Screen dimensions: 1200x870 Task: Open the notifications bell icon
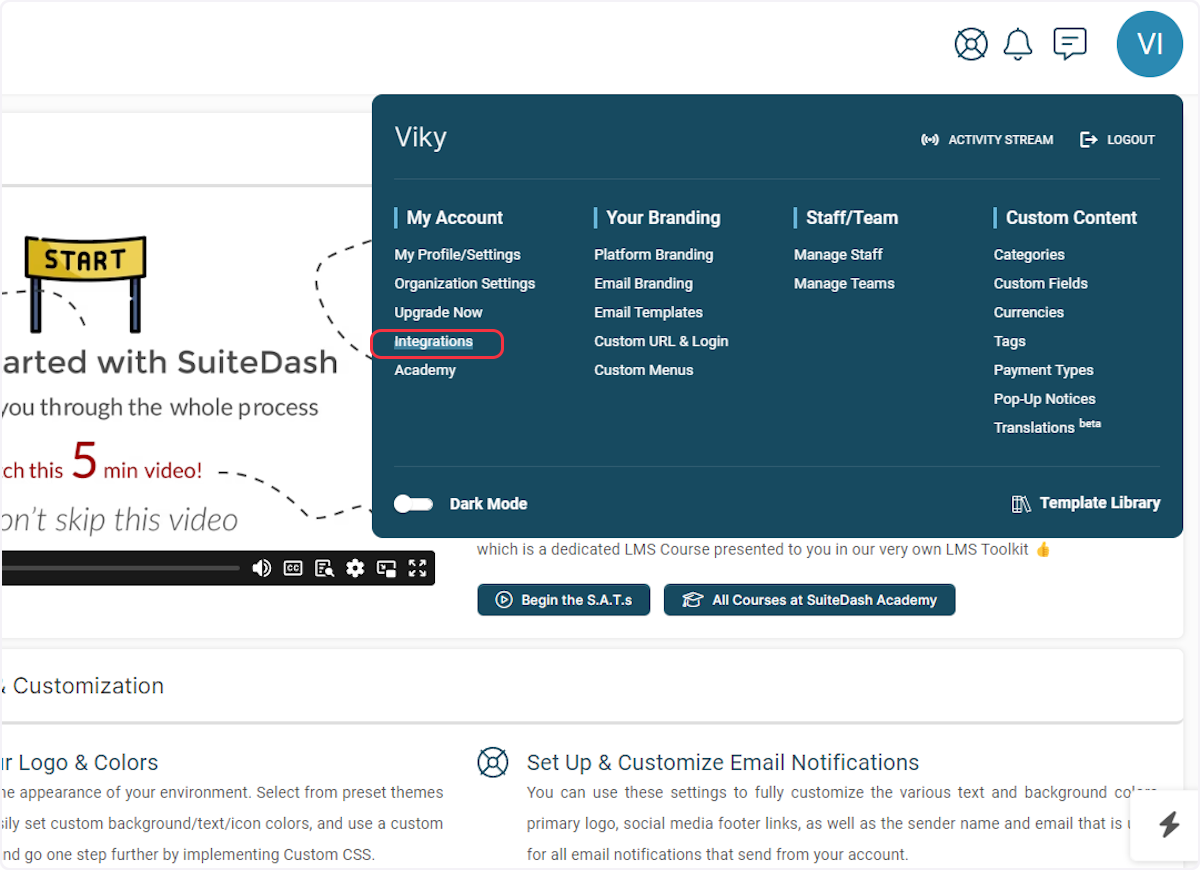point(1018,44)
